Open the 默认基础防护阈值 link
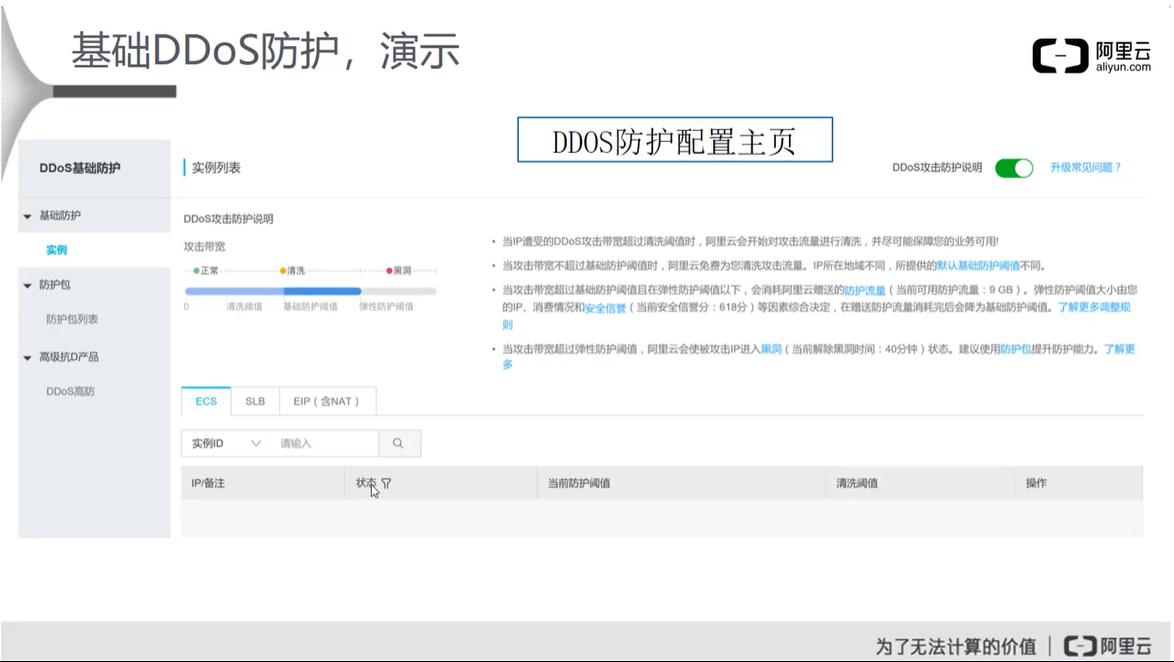 [x=979, y=266]
